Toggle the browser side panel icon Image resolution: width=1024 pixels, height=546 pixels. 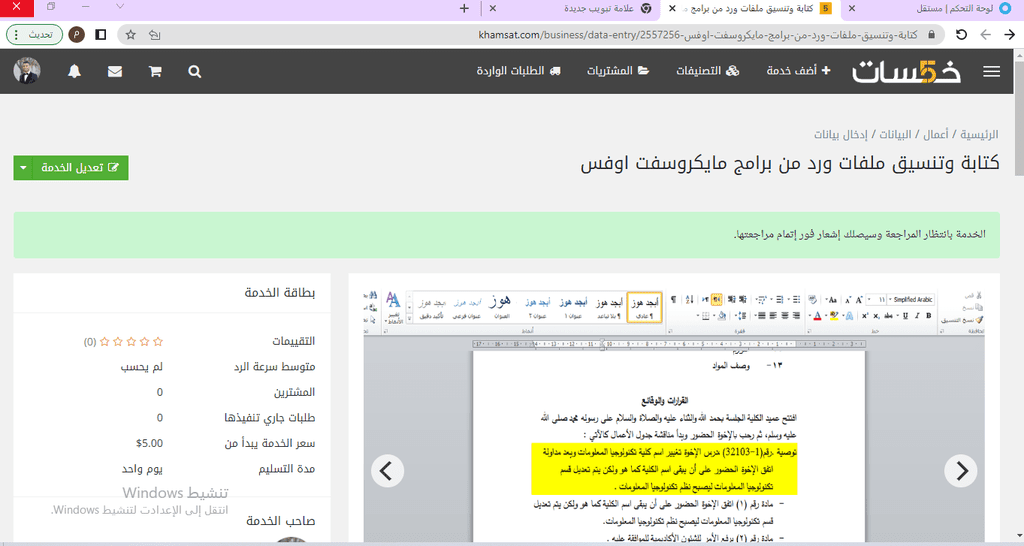[x=101, y=35]
